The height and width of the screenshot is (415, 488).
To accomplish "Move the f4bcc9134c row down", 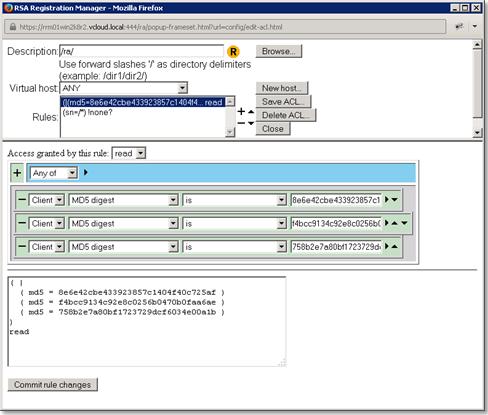I will click(x=404, y=223).
